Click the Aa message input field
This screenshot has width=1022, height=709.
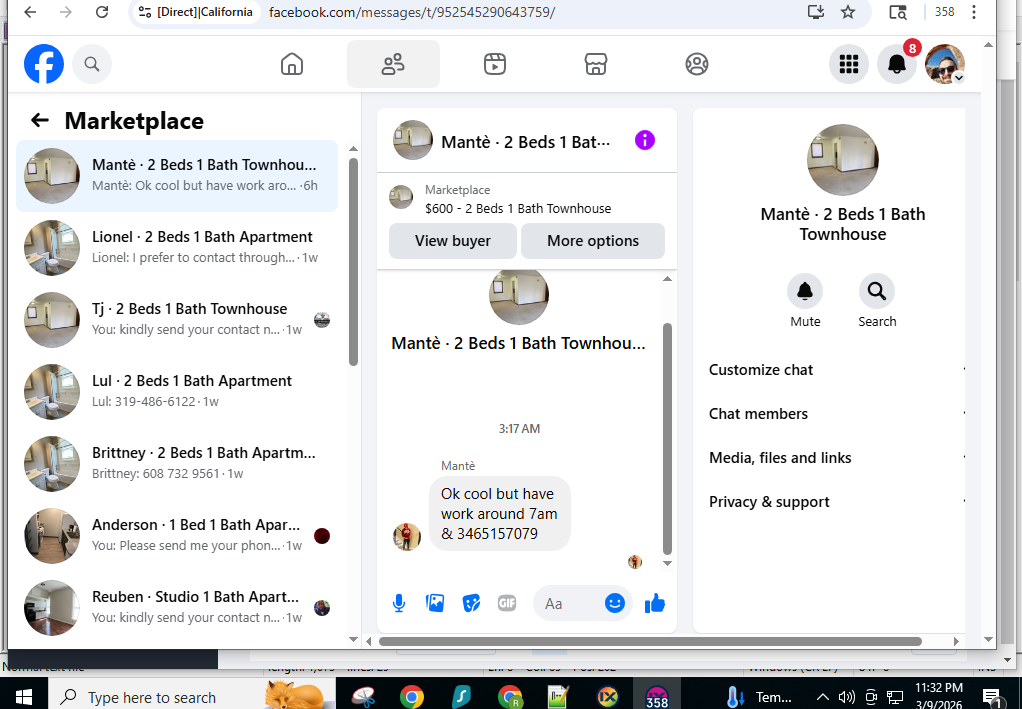click(567, 603)
